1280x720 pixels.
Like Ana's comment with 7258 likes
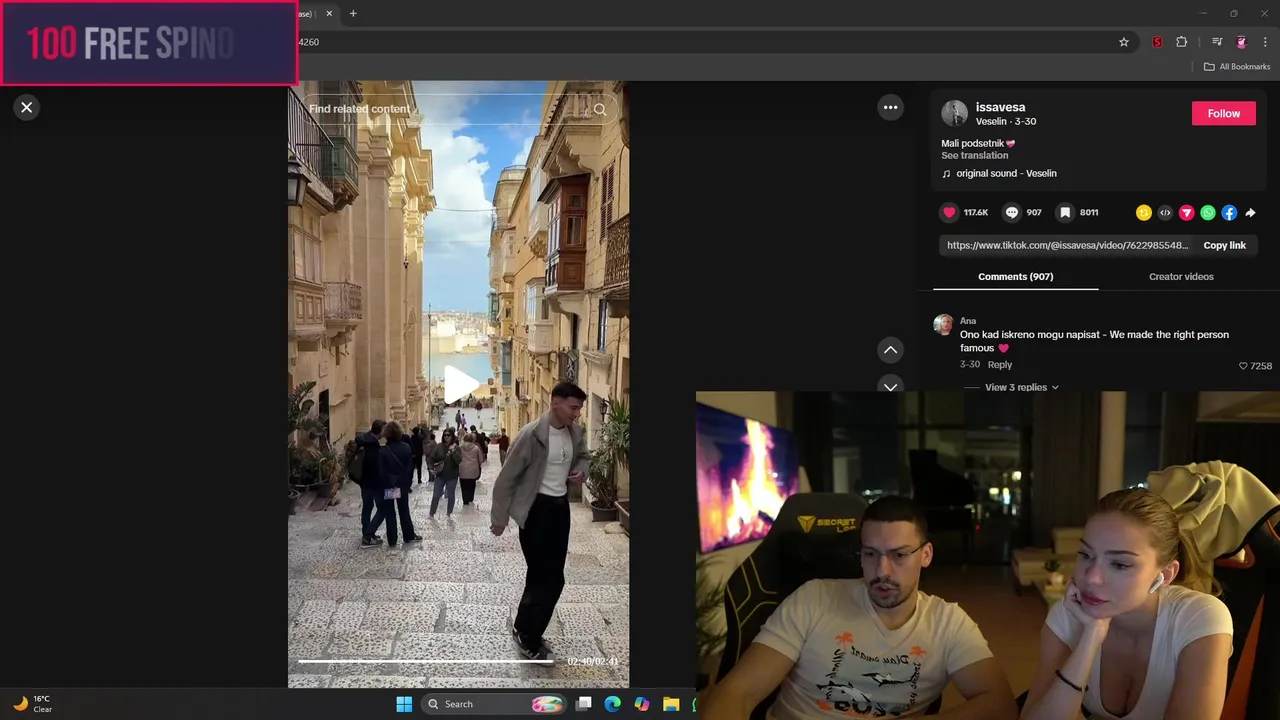coord(1243,366)
